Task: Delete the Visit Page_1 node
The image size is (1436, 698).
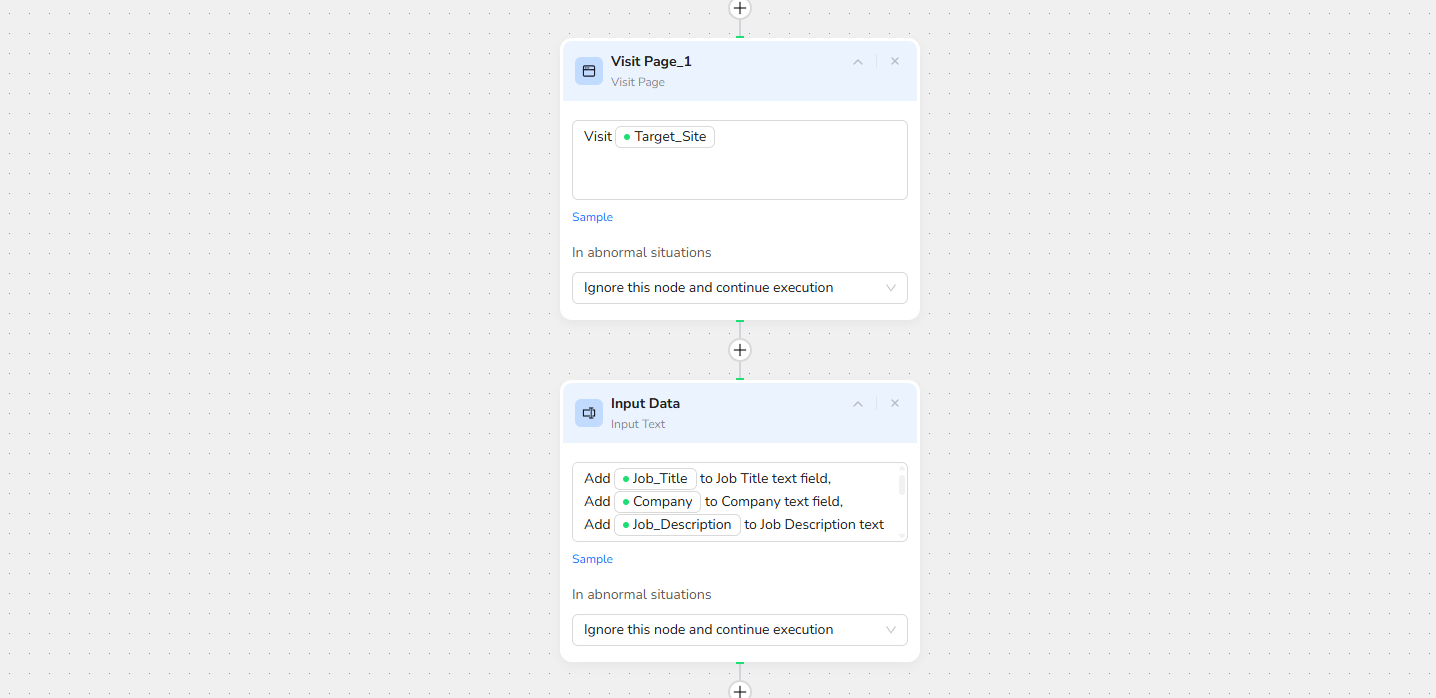Action: click(895, 62)
